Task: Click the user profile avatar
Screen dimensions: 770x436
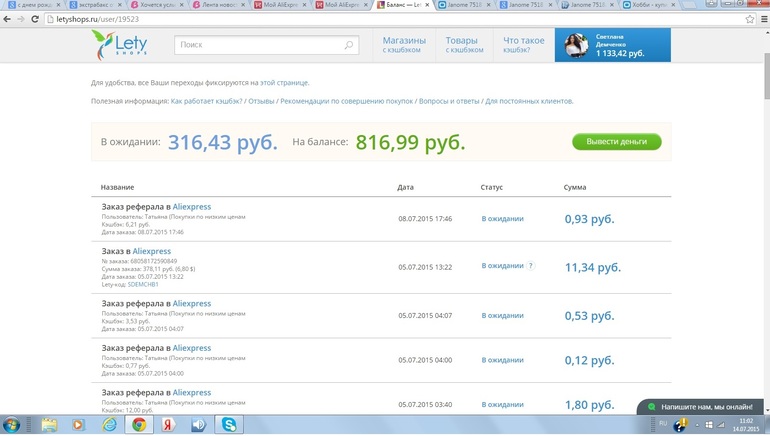Action: (x=575, y=45)
